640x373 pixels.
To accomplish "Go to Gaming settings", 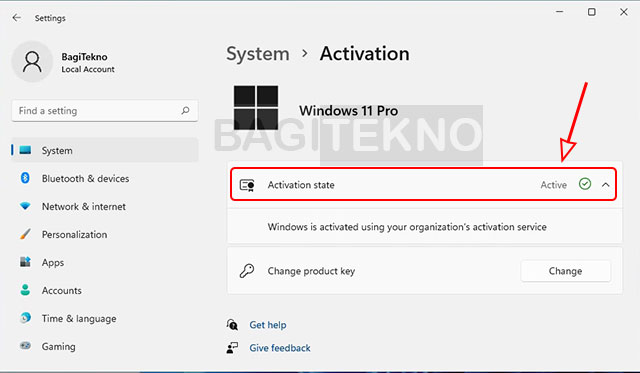I will (105, 346).
